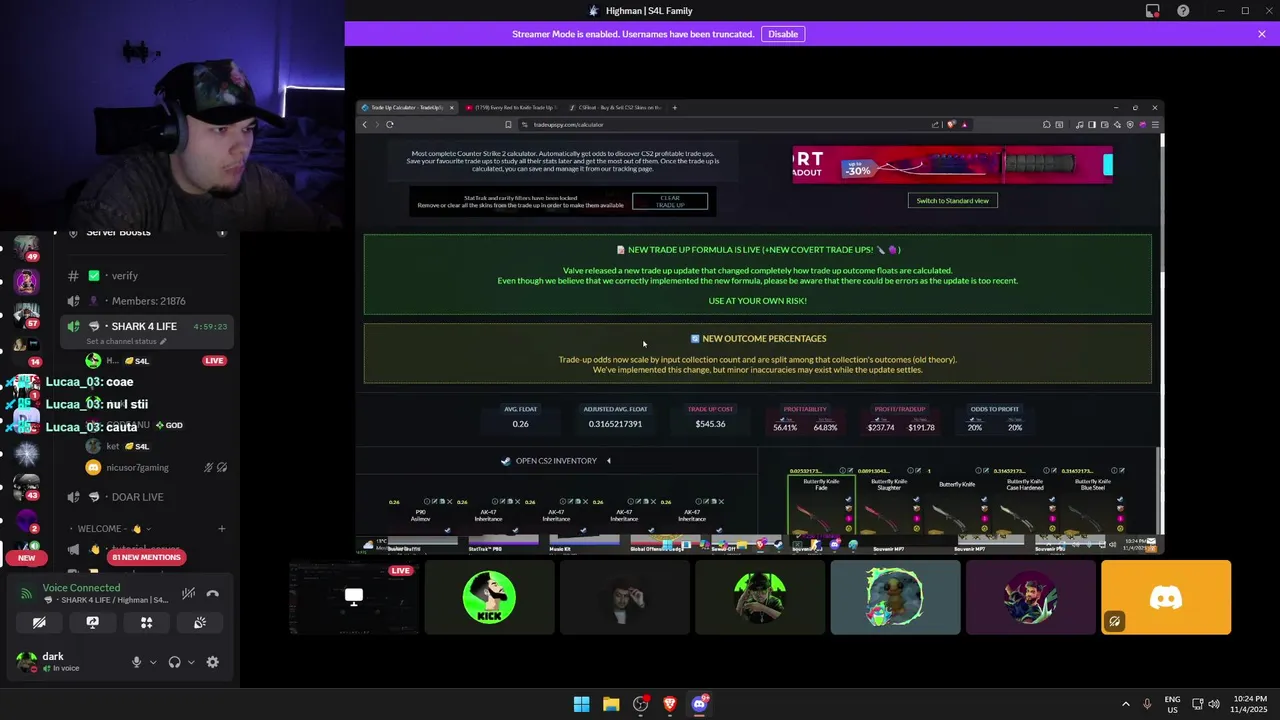Open soundboard button in voice panel
The height and width of the screenshot is (720, 1280).
click(x=200, y=622)
